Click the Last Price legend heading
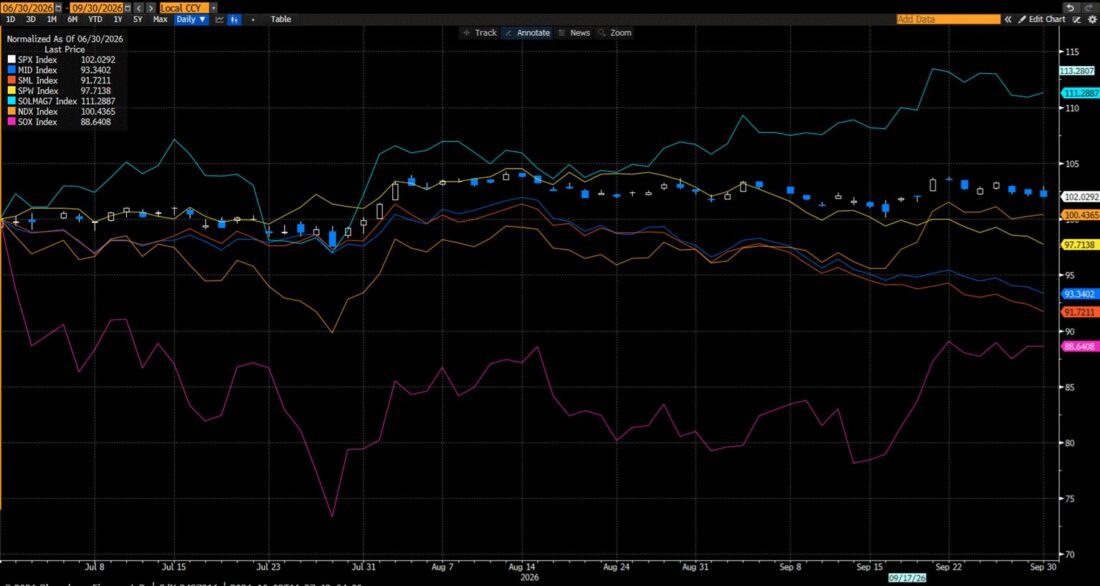This screenshot has width=1100, height=586. point(65,50)
